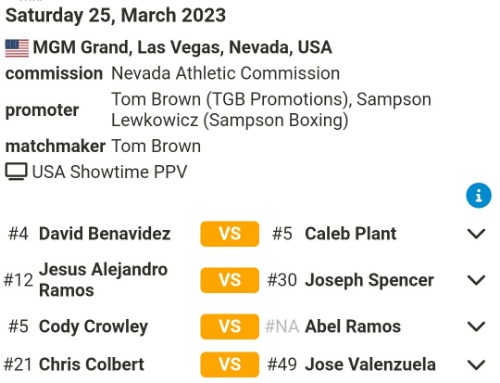Expand the Colbert vs Valenzuela bout
This screenshot has height=383, width=500.
pyautogui.click(x=476, y=365)
